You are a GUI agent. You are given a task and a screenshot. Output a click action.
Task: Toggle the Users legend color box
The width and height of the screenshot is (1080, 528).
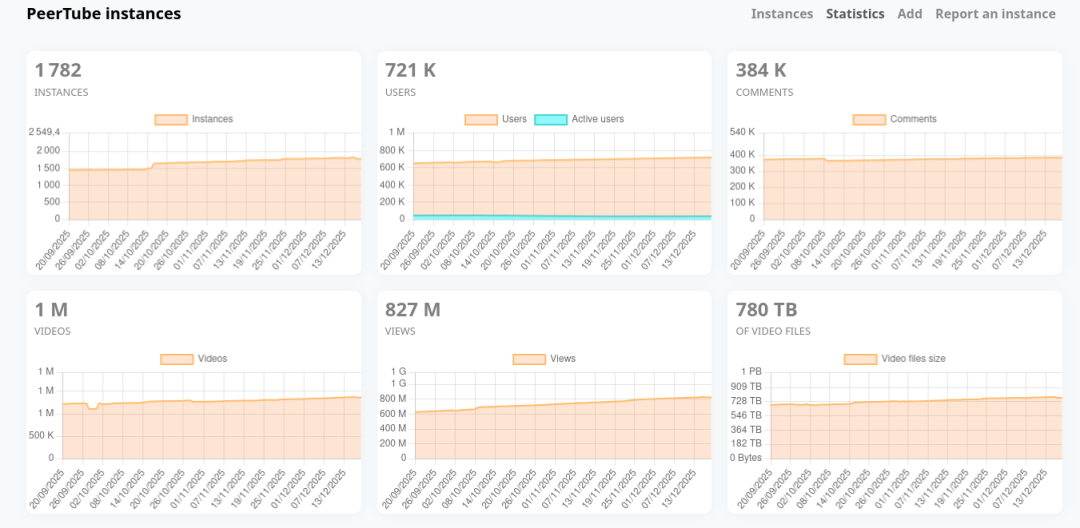click(x=481, y=120)
